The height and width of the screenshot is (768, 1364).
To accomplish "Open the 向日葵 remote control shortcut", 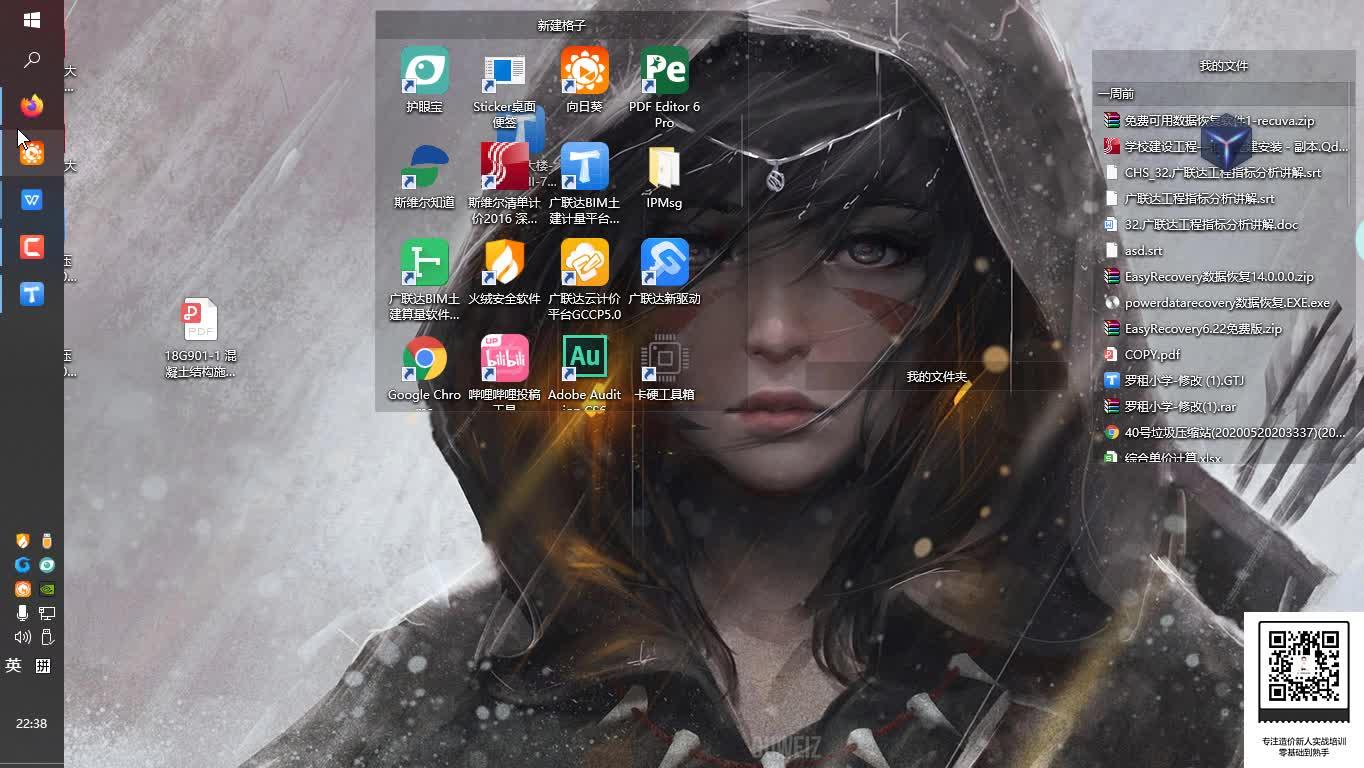I will click(585, 80).
